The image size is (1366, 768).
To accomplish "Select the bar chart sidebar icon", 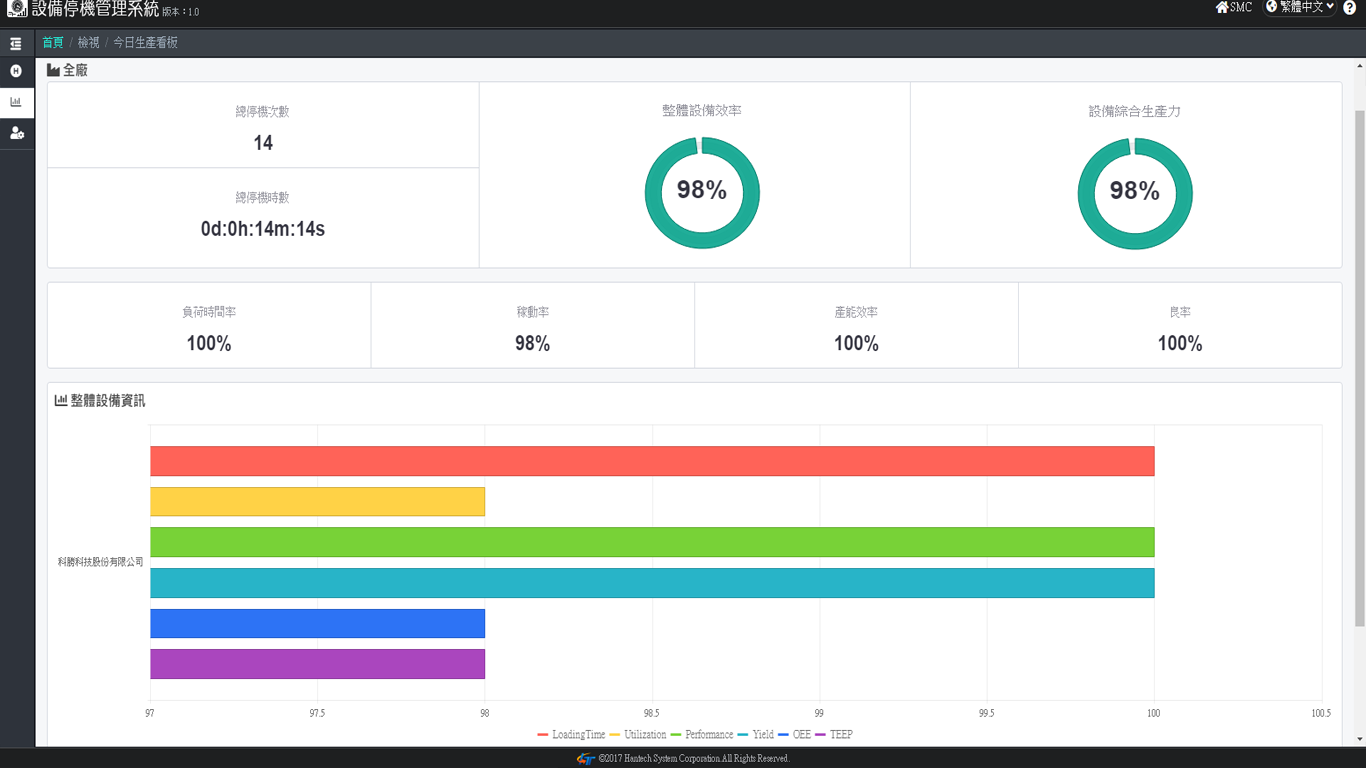I will 16,102.
